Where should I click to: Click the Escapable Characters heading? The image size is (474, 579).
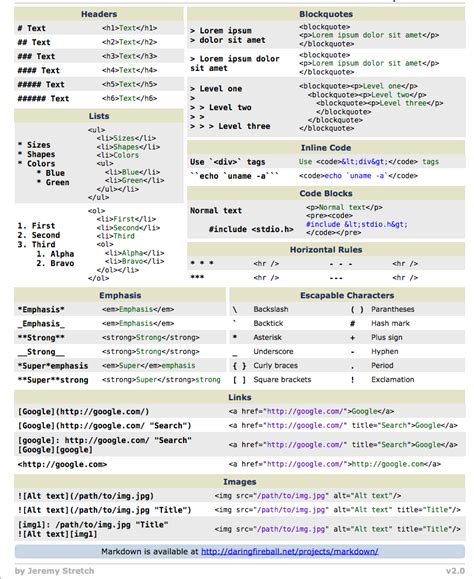pos(347,295)
